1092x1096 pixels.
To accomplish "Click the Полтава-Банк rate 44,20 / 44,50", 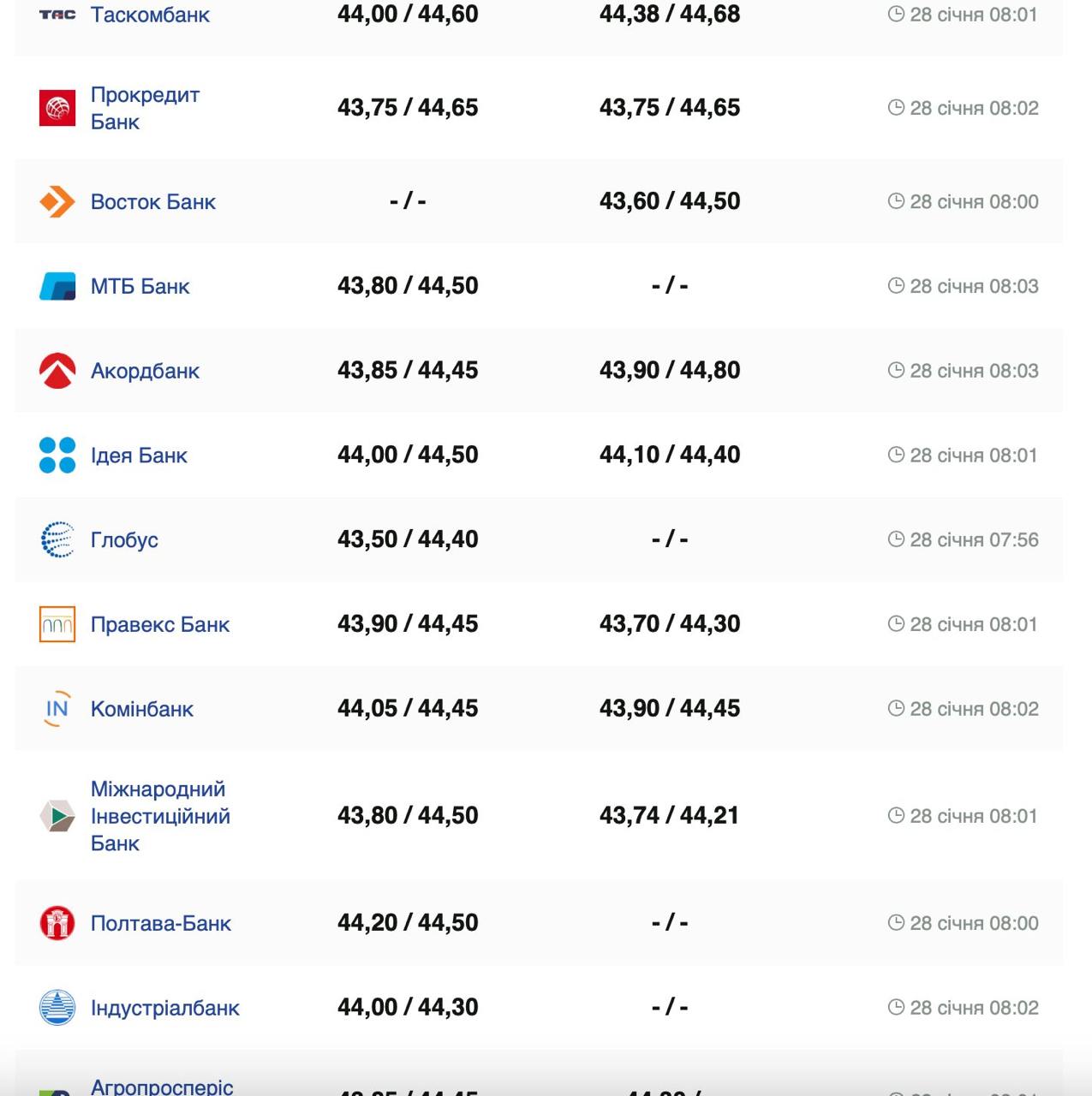I will (408, 922).
